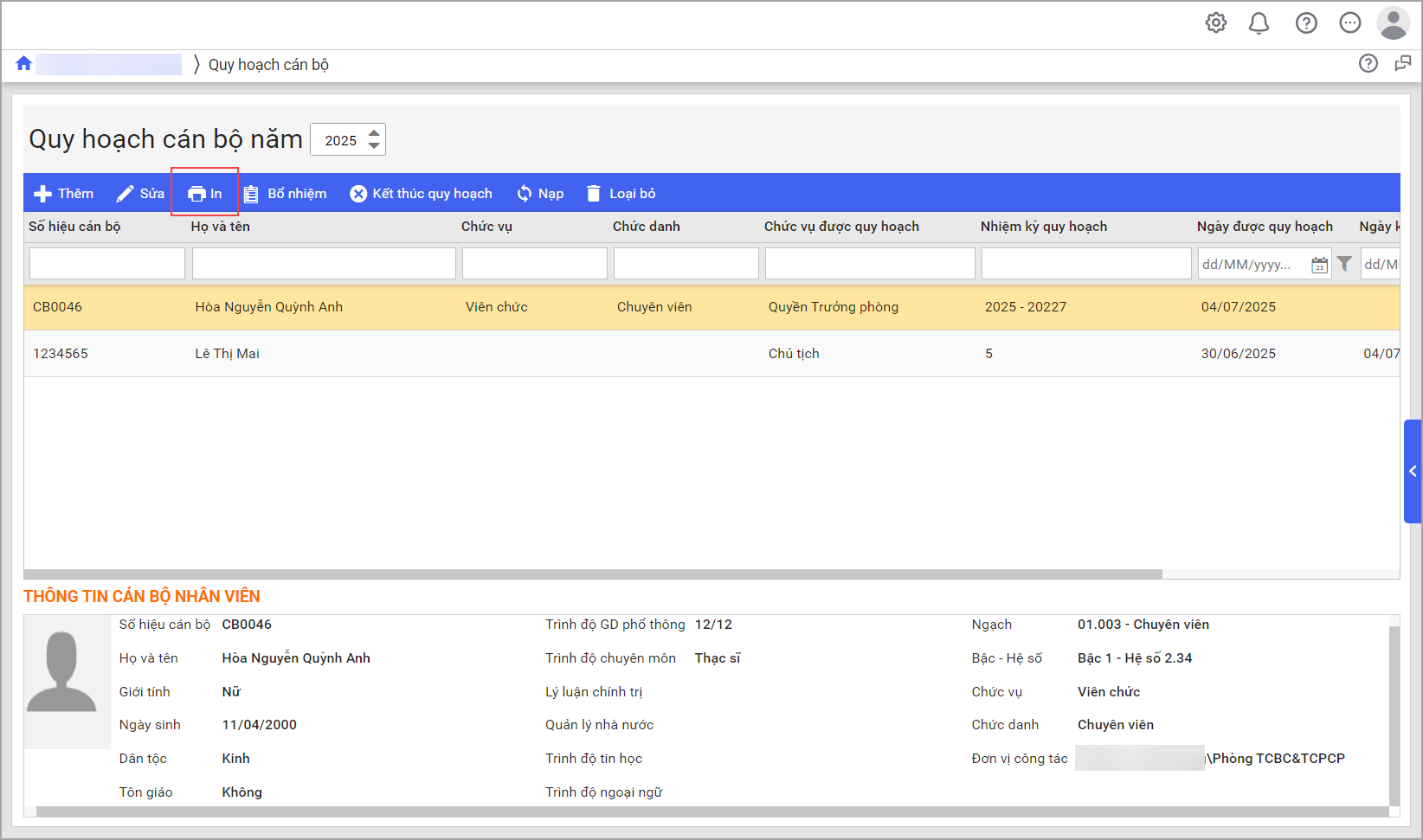The width and height of the screenshot is (1423, 840).
Task: Decrease the year using the down arrow
Action: pyautogui.click(x=374, y=146)
